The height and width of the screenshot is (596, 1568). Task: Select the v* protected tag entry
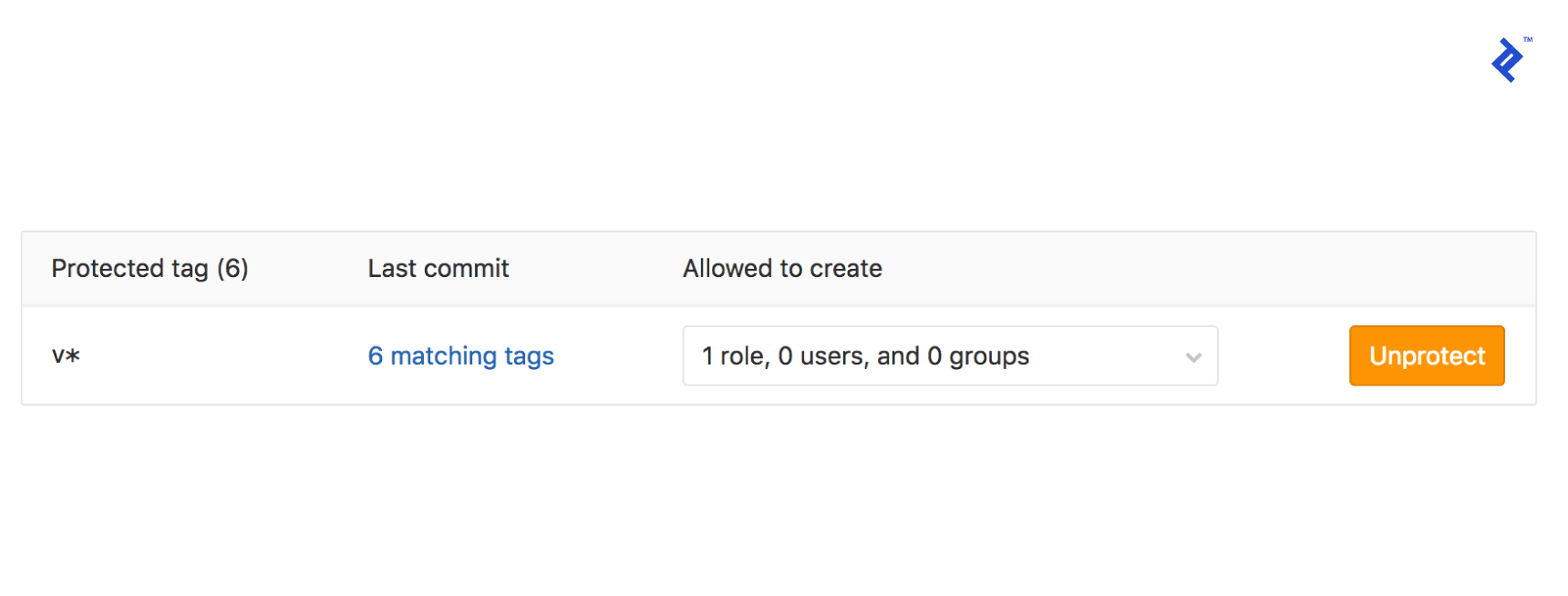click(x=67, y=355)
